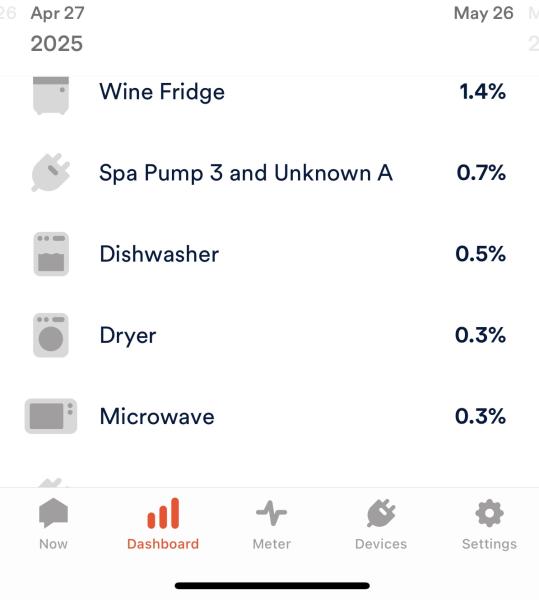This screenshot has height=600, width=539.
Task: Tap the 0.5% Dishwasher percentage
Action: click(480, 254)
